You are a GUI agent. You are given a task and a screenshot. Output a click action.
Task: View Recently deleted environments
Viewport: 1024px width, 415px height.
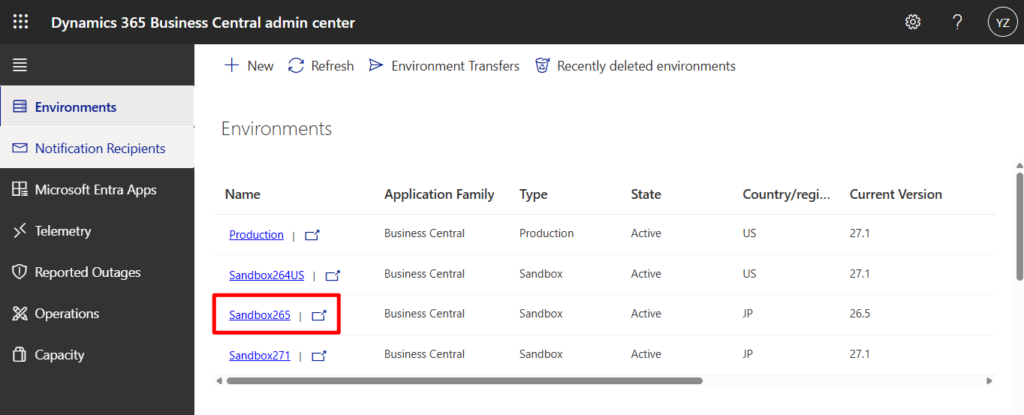(x=636, y=65)
